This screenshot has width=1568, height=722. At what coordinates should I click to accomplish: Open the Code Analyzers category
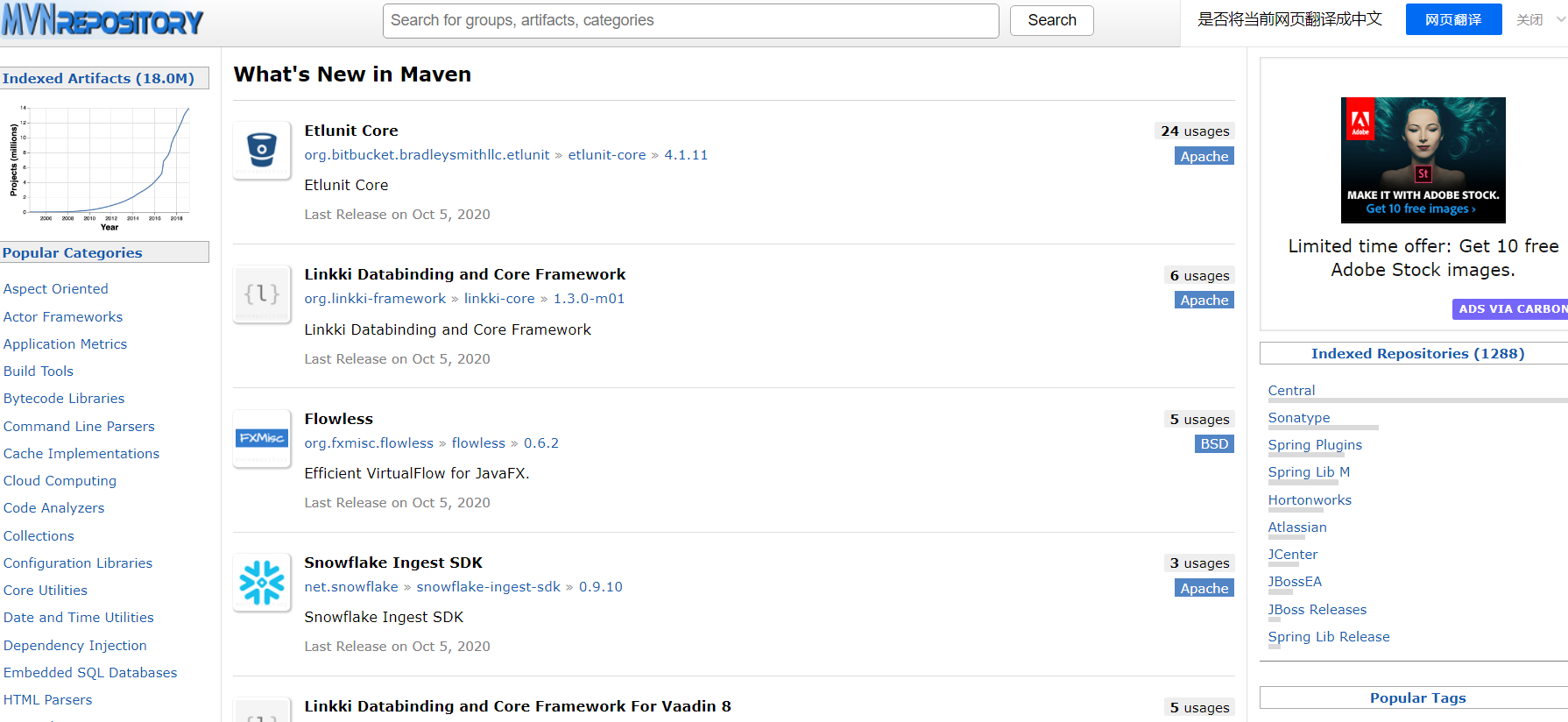point(53,507)
